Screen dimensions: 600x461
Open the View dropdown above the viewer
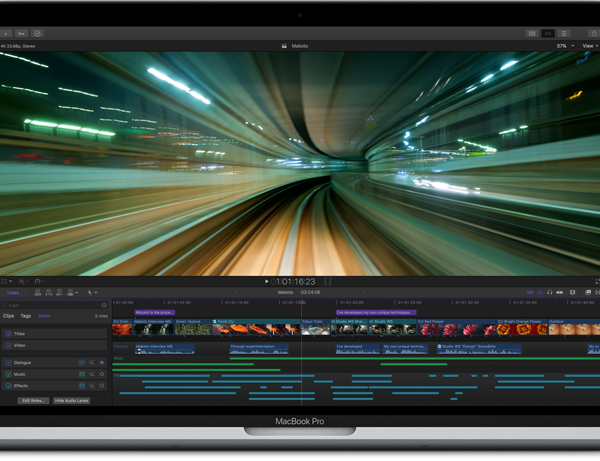pos(591,46)
